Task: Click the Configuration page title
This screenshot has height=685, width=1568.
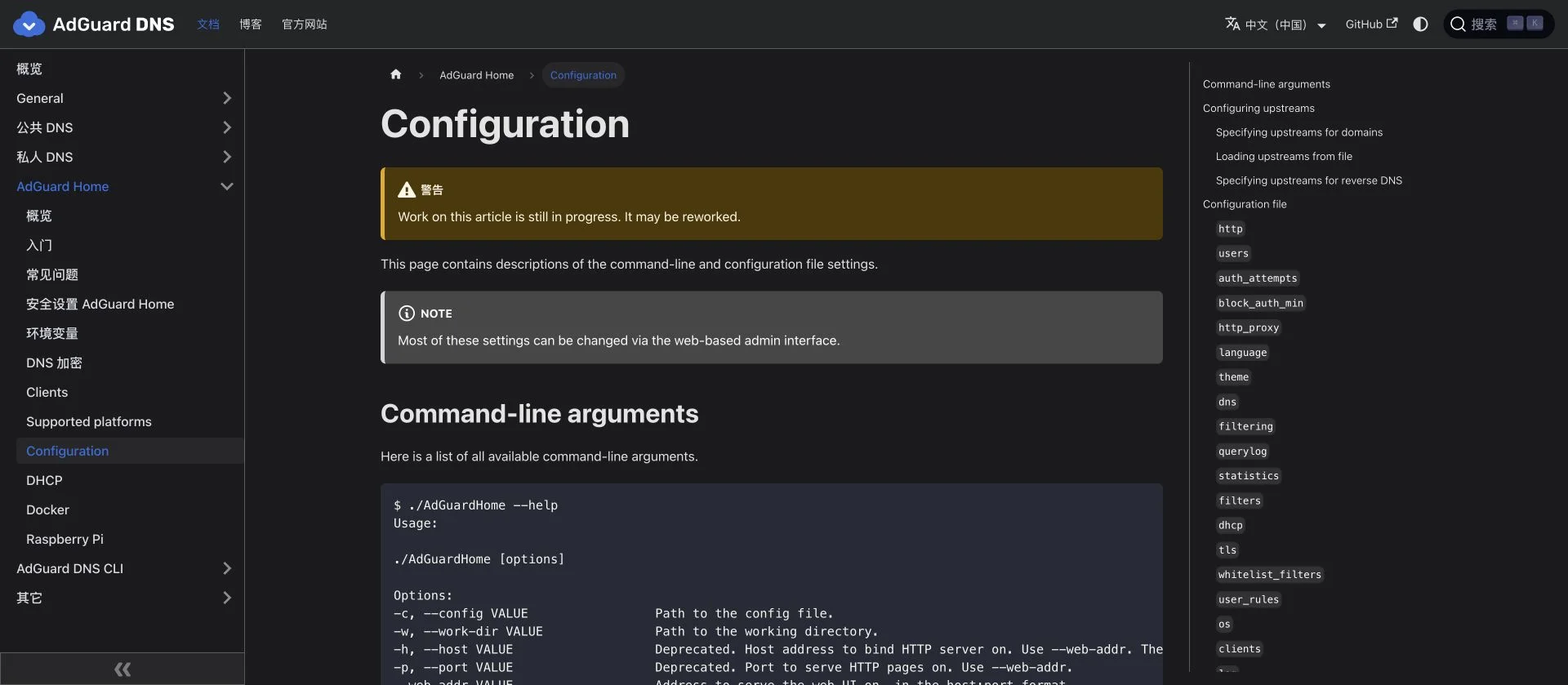Action: (x=506, y=124)
